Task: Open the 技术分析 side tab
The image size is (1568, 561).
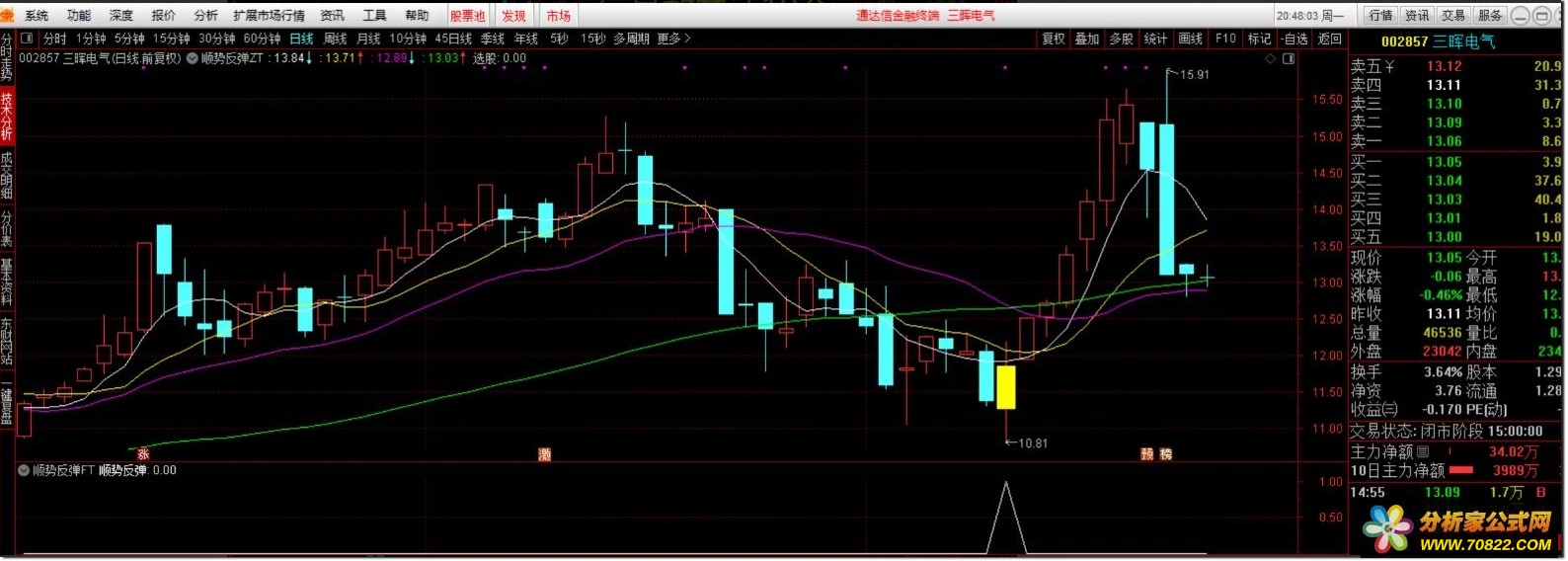Action: pos(7,117)
